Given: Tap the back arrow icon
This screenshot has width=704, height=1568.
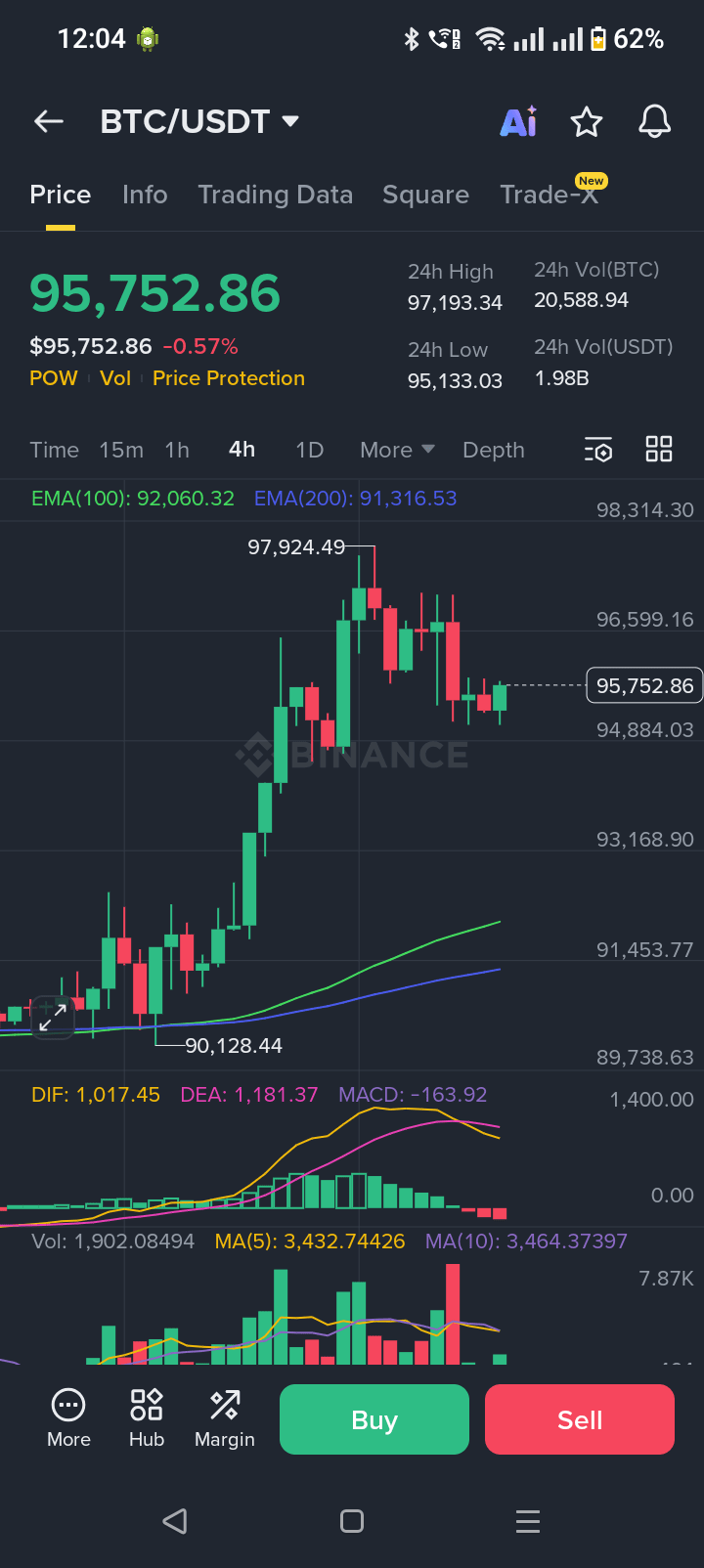Looking at the screenshot, I should click(49, 121).
